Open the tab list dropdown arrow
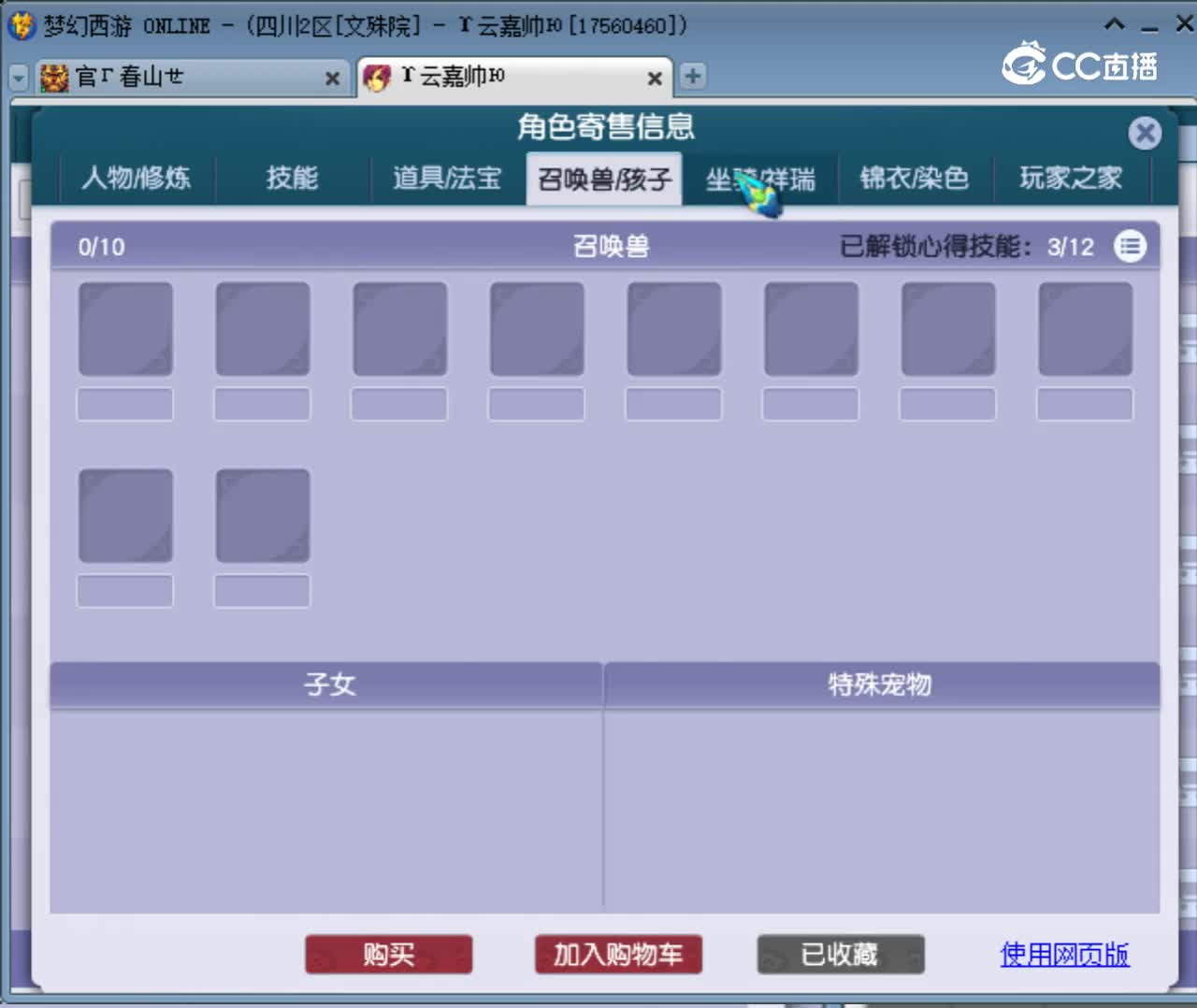 point(18,79)
